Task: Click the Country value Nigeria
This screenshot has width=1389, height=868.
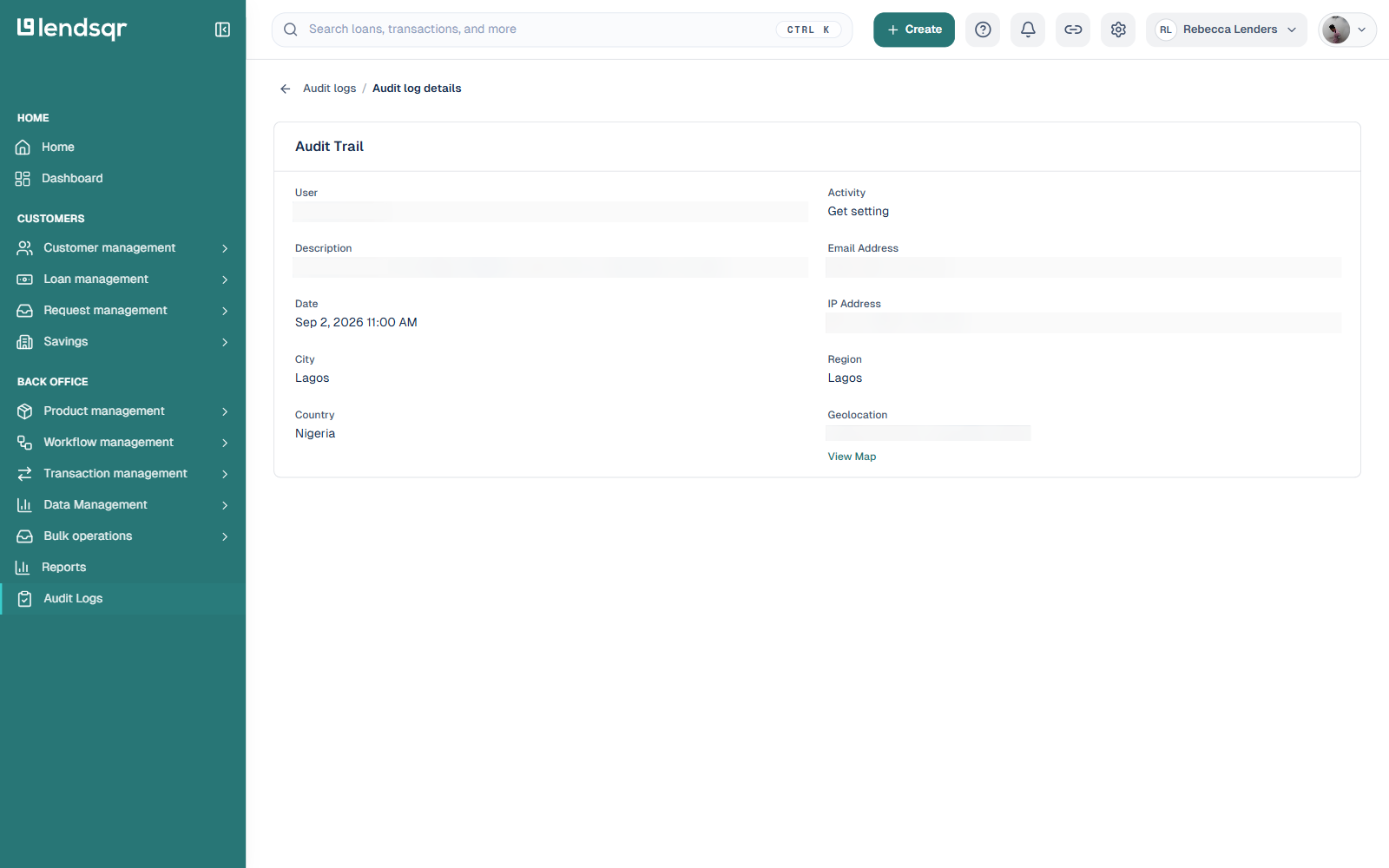Action: coord(315,433)
